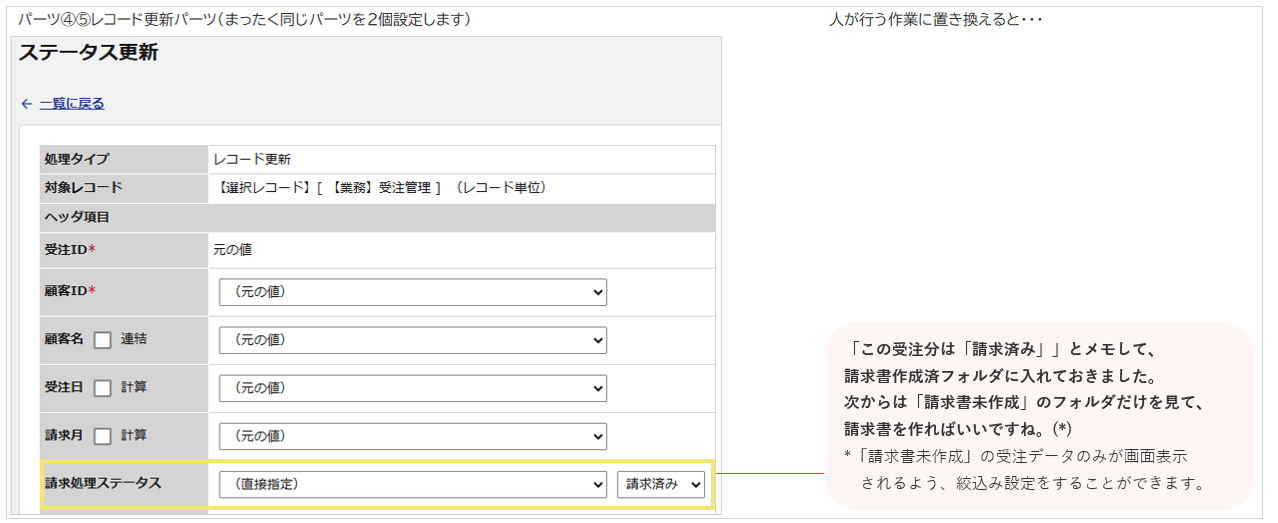Click the 「請求済み」とメモして note line

(x=1000, y=350)
